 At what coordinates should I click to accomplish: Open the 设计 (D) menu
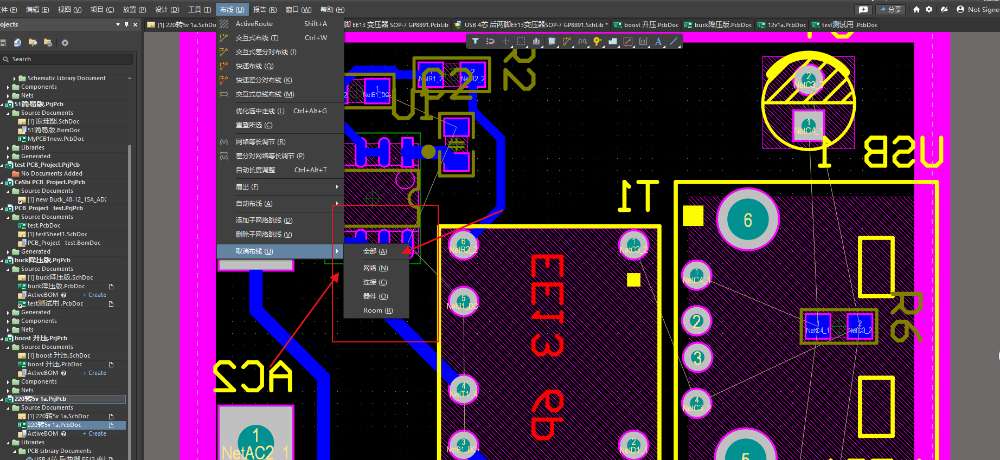coord(168,10)
